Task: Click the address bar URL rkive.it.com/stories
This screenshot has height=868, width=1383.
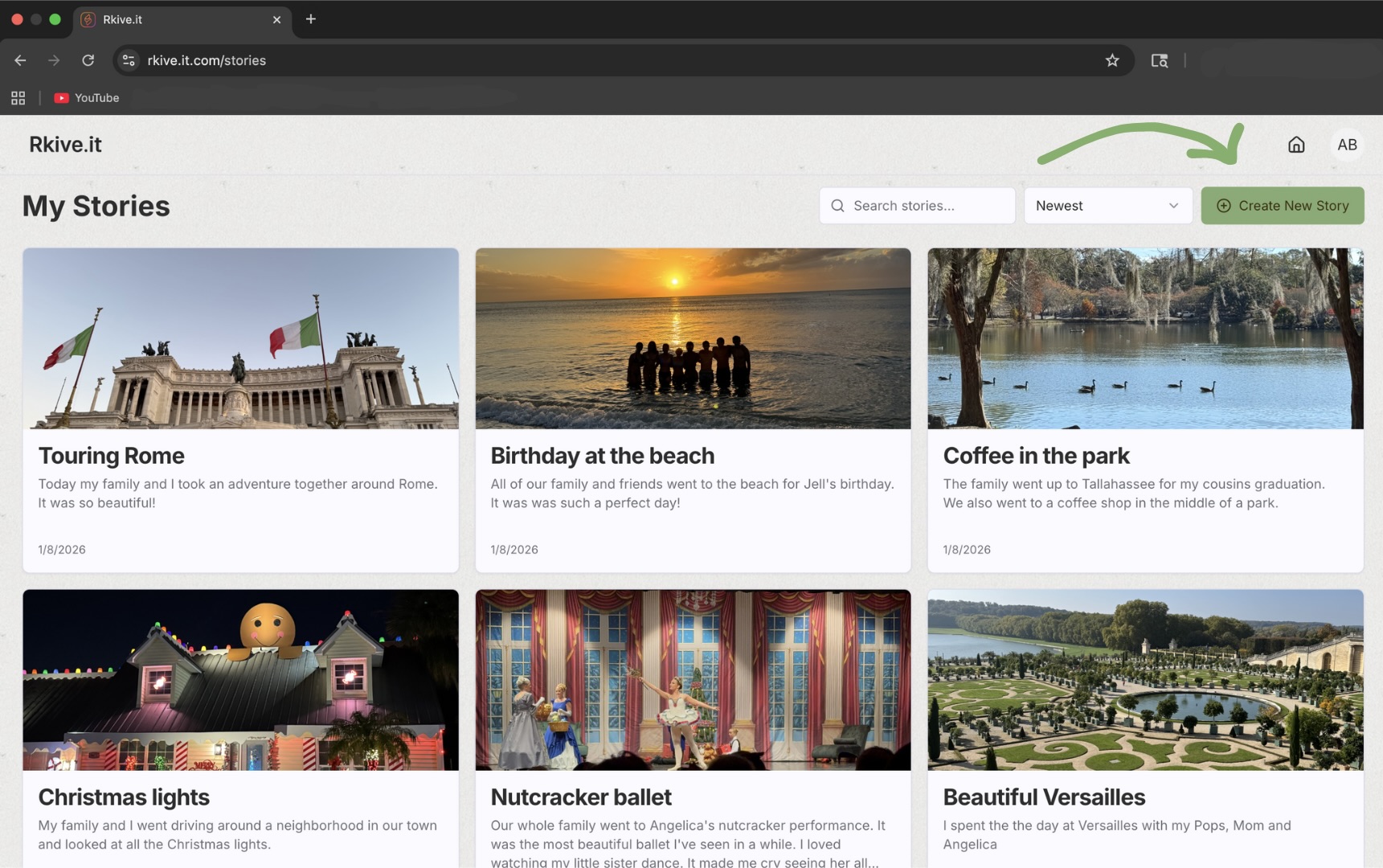Action: (207, 60)
